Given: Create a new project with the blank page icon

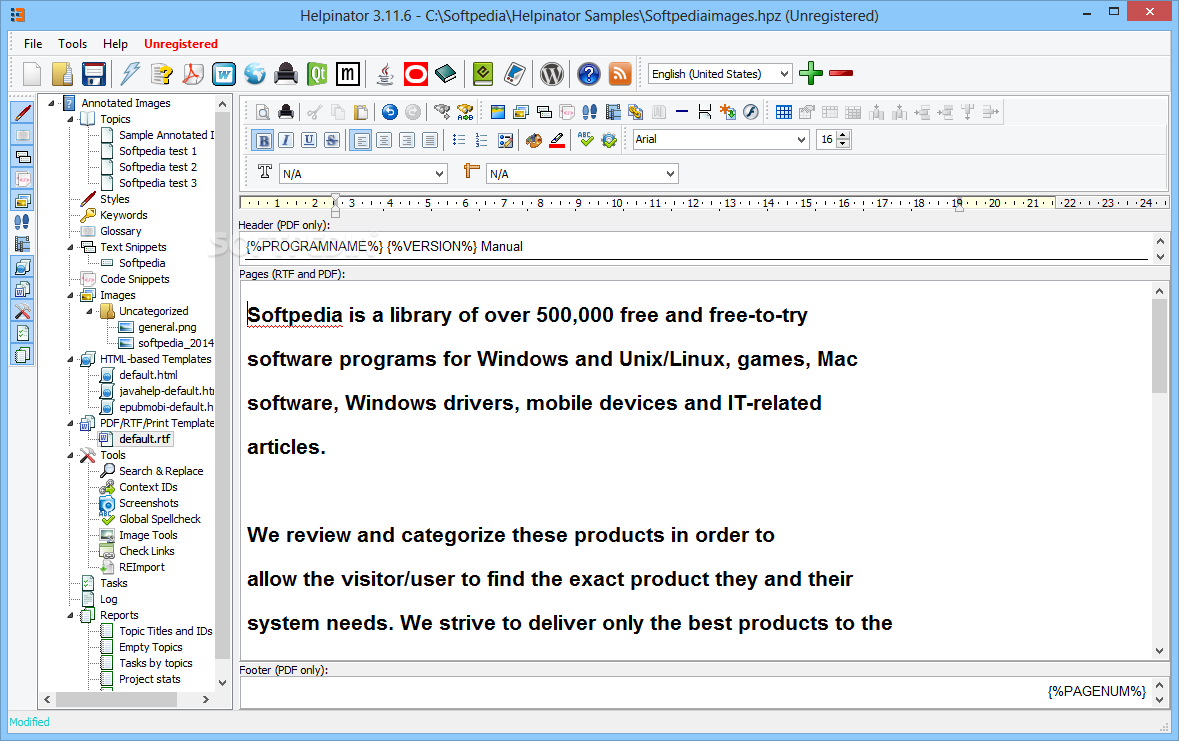Looking at the screenshot, I should [x=32, y=74].
